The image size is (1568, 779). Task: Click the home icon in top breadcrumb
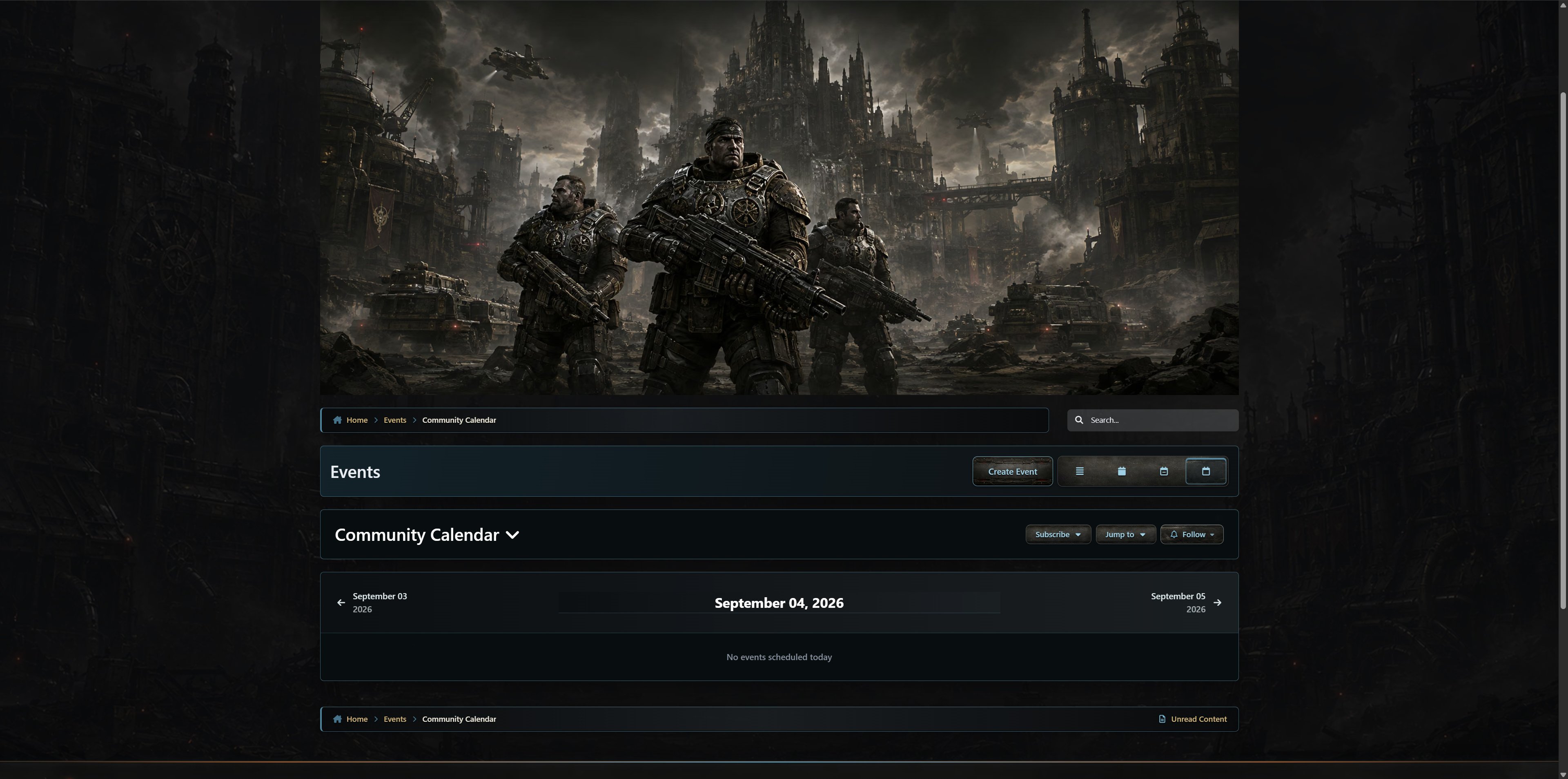click(x=337, y=420)
